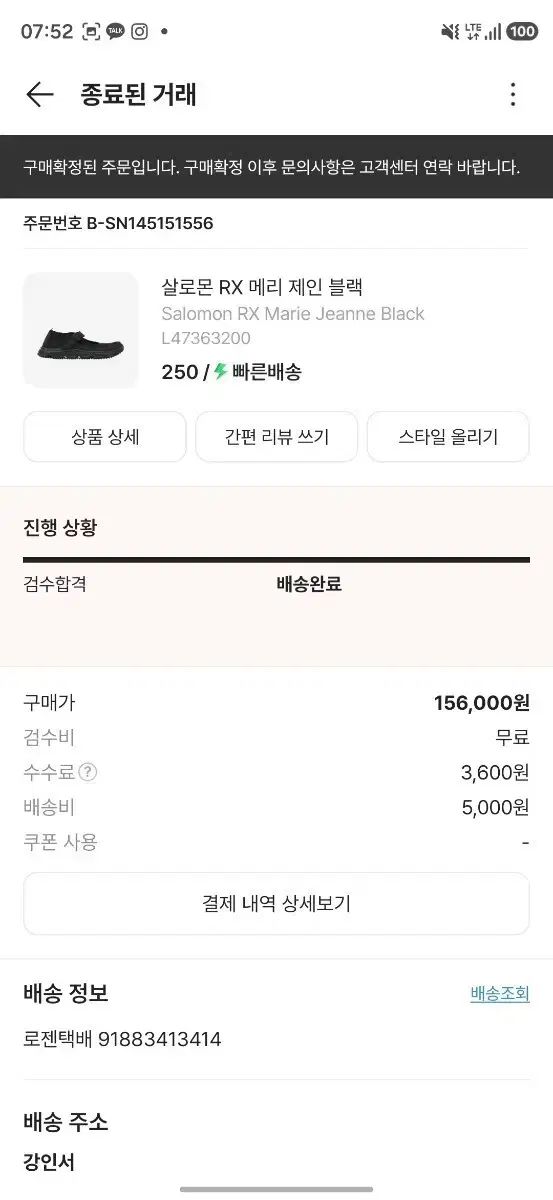Open the 상품 상세 button

pyautogui.click(x=105, y=437)
